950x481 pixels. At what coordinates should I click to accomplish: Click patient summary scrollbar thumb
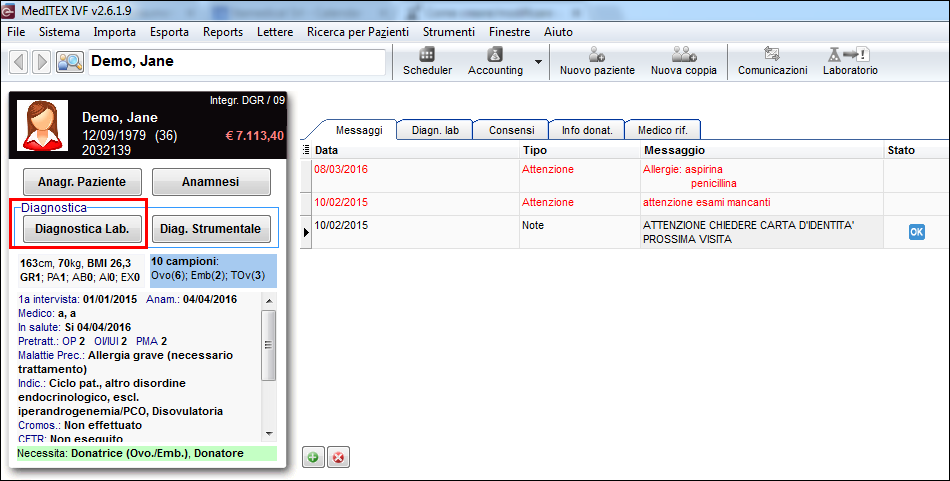coord(268,345)
